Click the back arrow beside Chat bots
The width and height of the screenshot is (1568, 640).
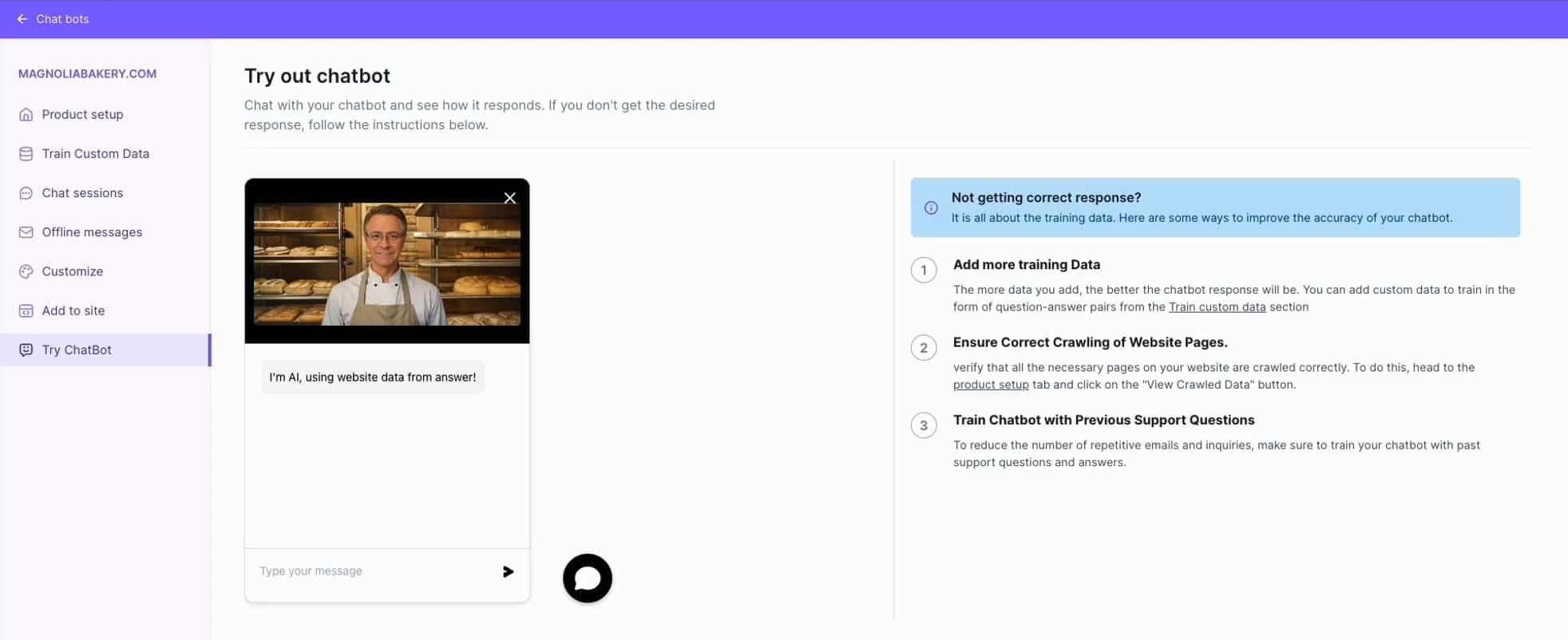[22, 19]
